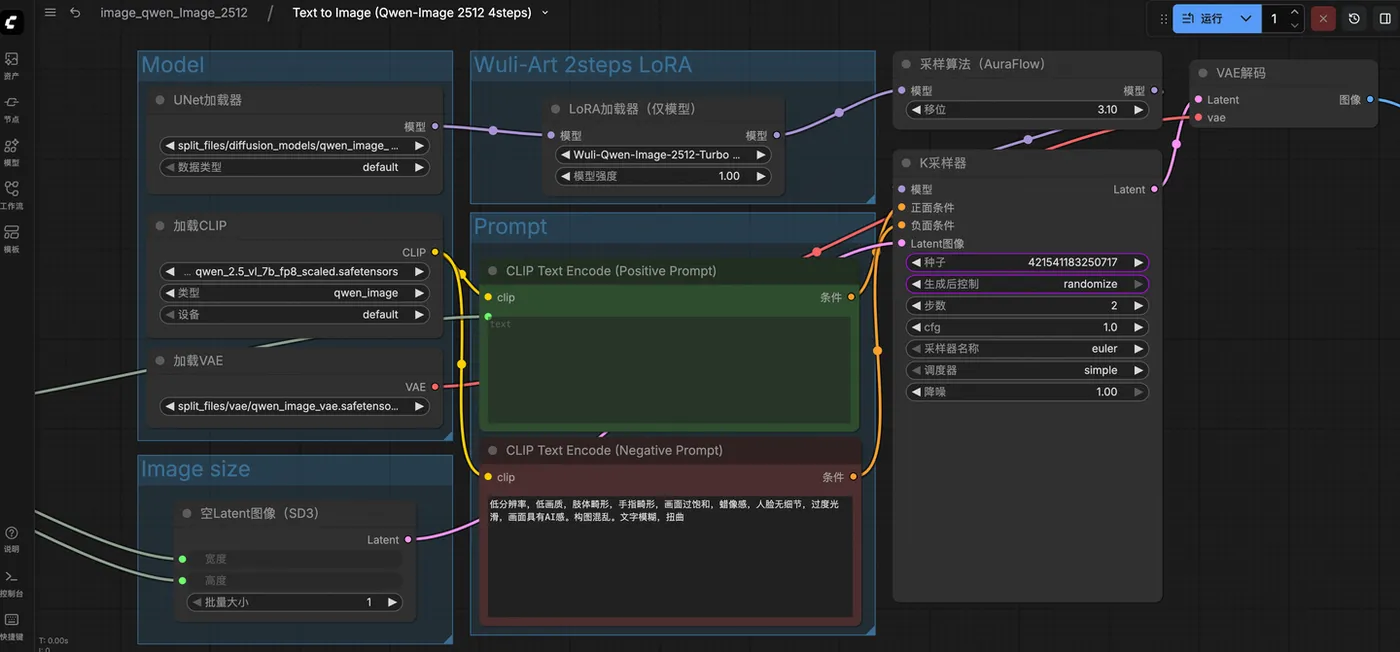The image size is (1400, 652).
Task: Open the 节点 node library panel
Action: [12, 108]
